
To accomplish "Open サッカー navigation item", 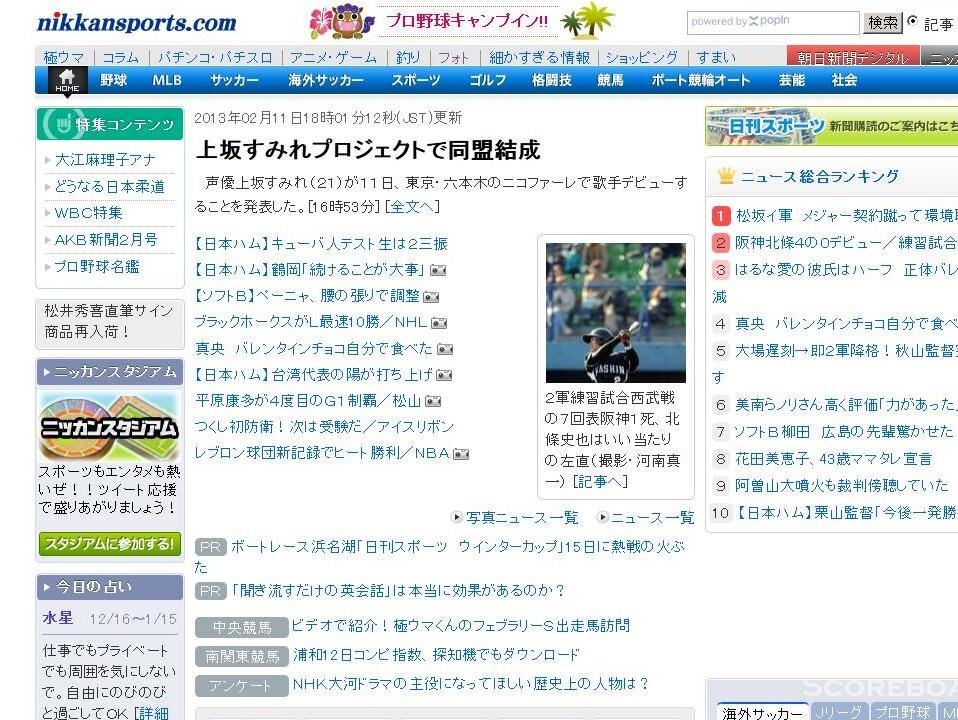I will coord(235,80).
